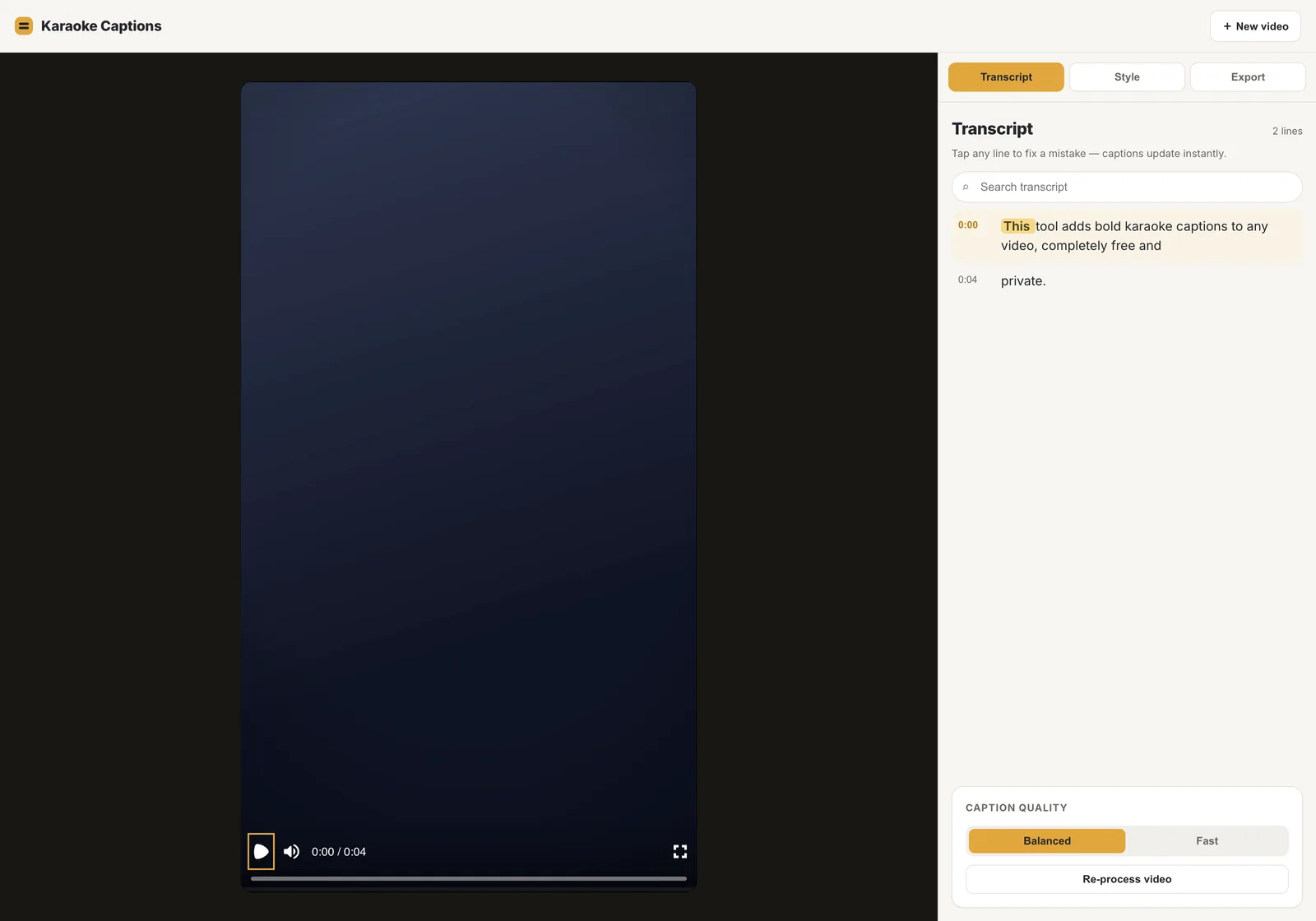Jump to the 0:00 timestamp

click(968, 224)
